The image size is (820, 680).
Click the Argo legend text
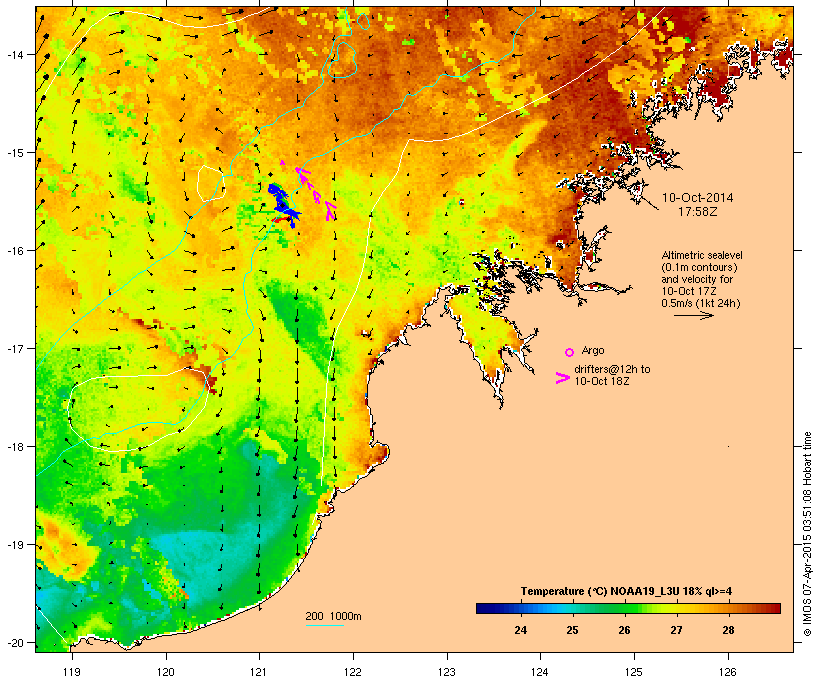(x=593, y=350)
